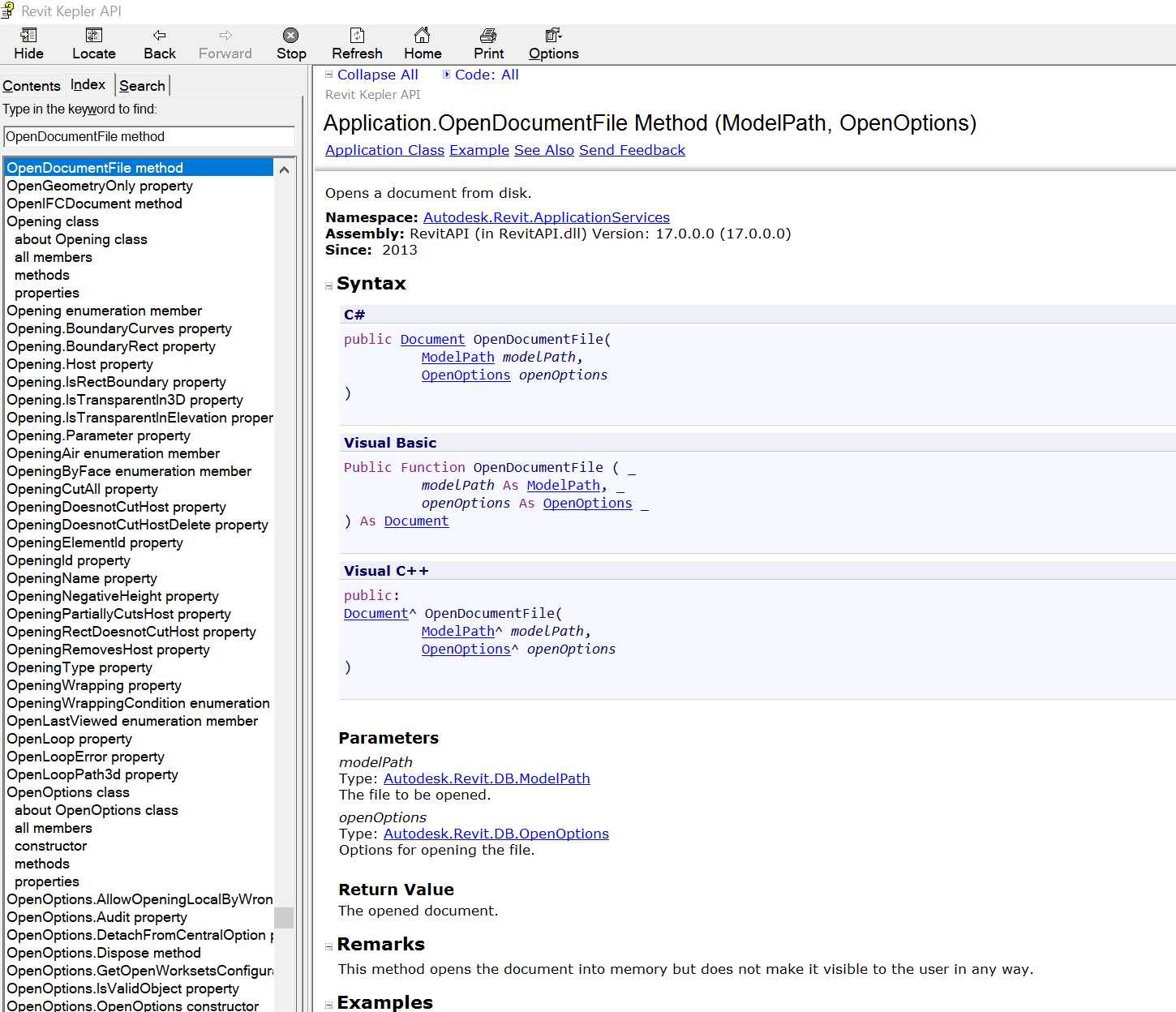This screenshot has width=1176, height=1012.
Task: Open the Application Class link
Action: coord(384,150)
